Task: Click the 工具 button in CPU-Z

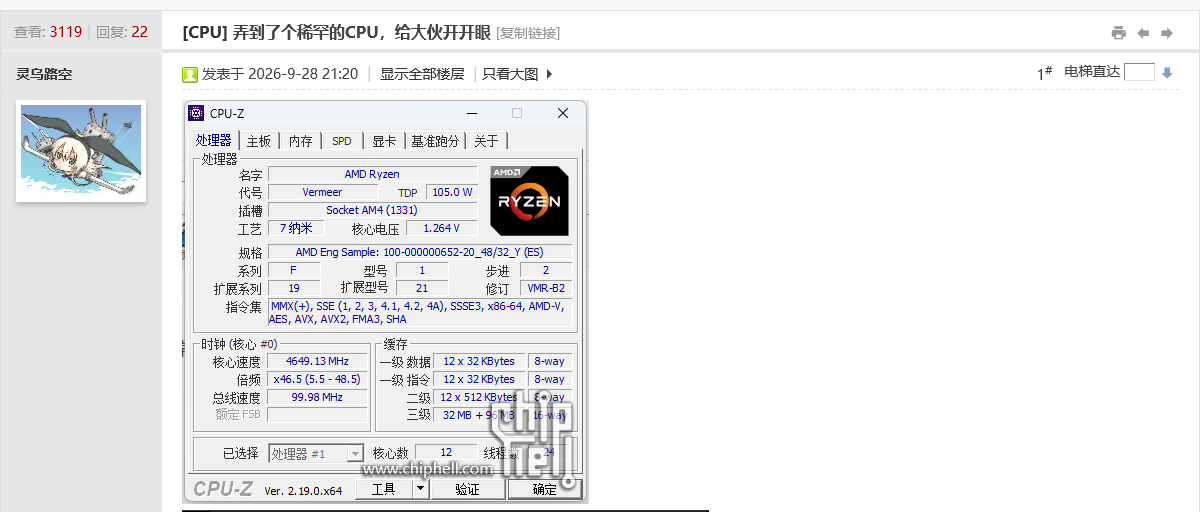Action: 384,489
